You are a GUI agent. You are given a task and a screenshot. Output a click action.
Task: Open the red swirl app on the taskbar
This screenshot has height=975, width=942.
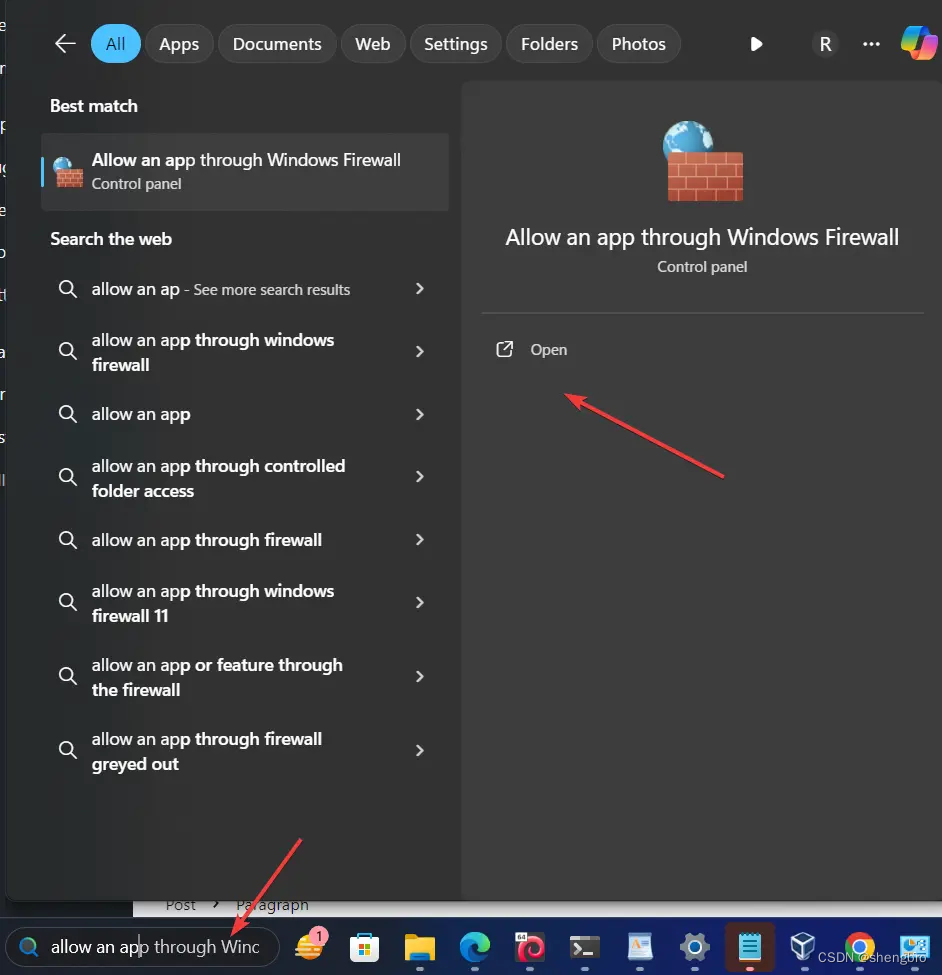(x=530, y=948)
